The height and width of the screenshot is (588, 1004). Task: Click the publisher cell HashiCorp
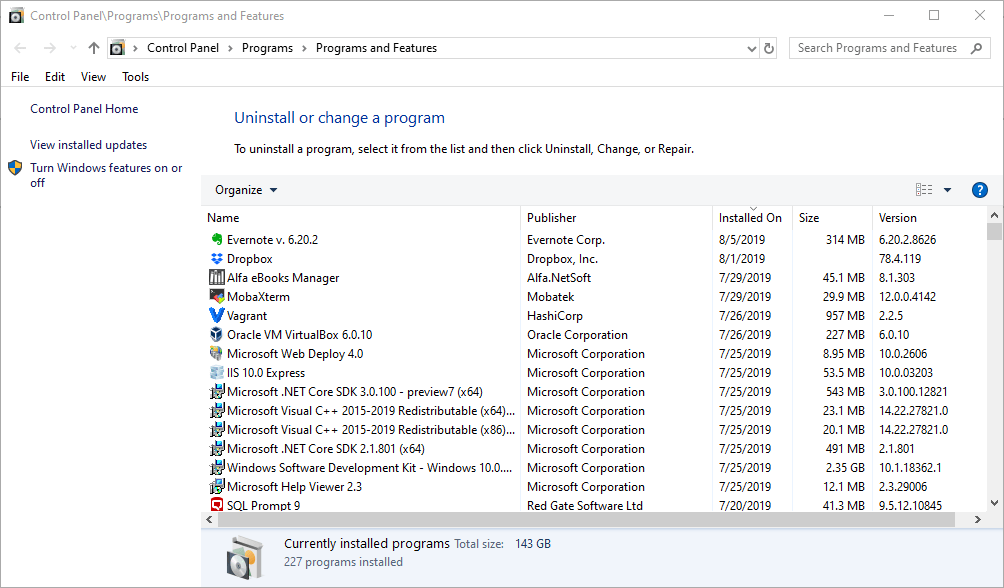click(555, 316)
